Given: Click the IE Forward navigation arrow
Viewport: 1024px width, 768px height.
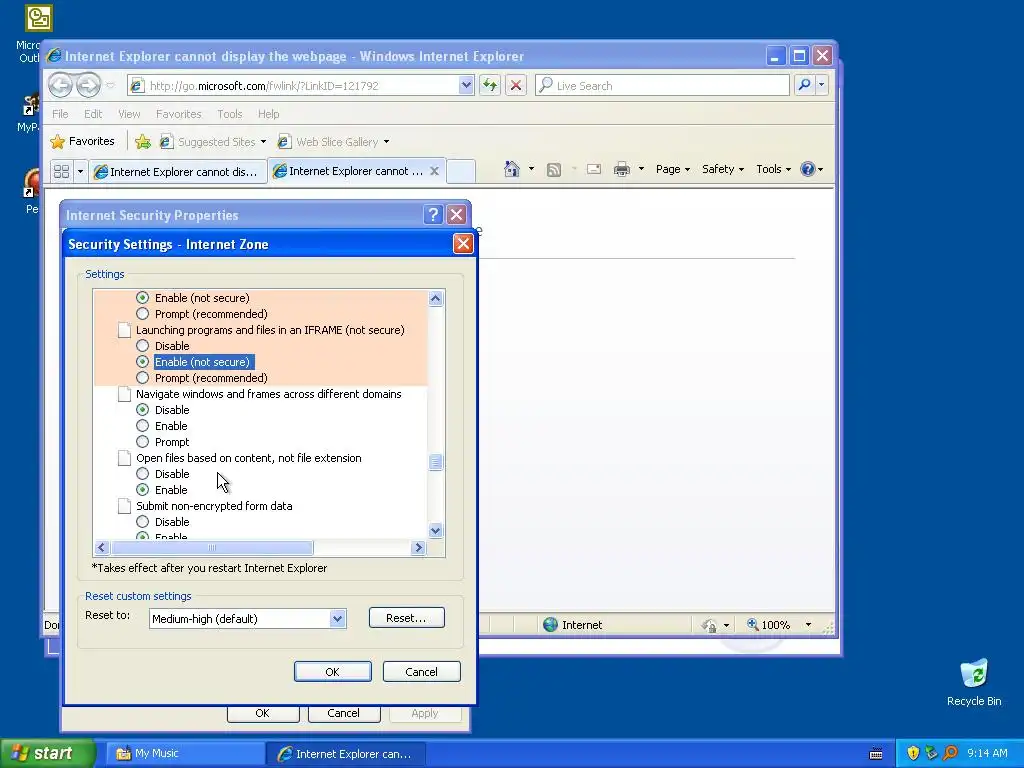Looking at the screenshot, I should point(88,85).
